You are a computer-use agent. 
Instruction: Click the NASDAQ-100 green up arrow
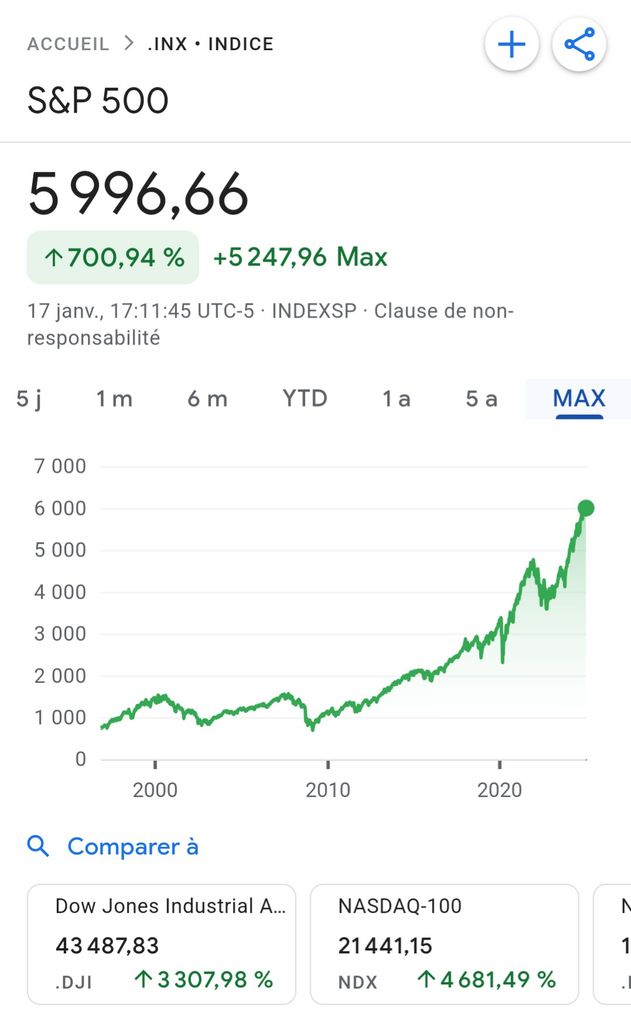tap(427, 980)
